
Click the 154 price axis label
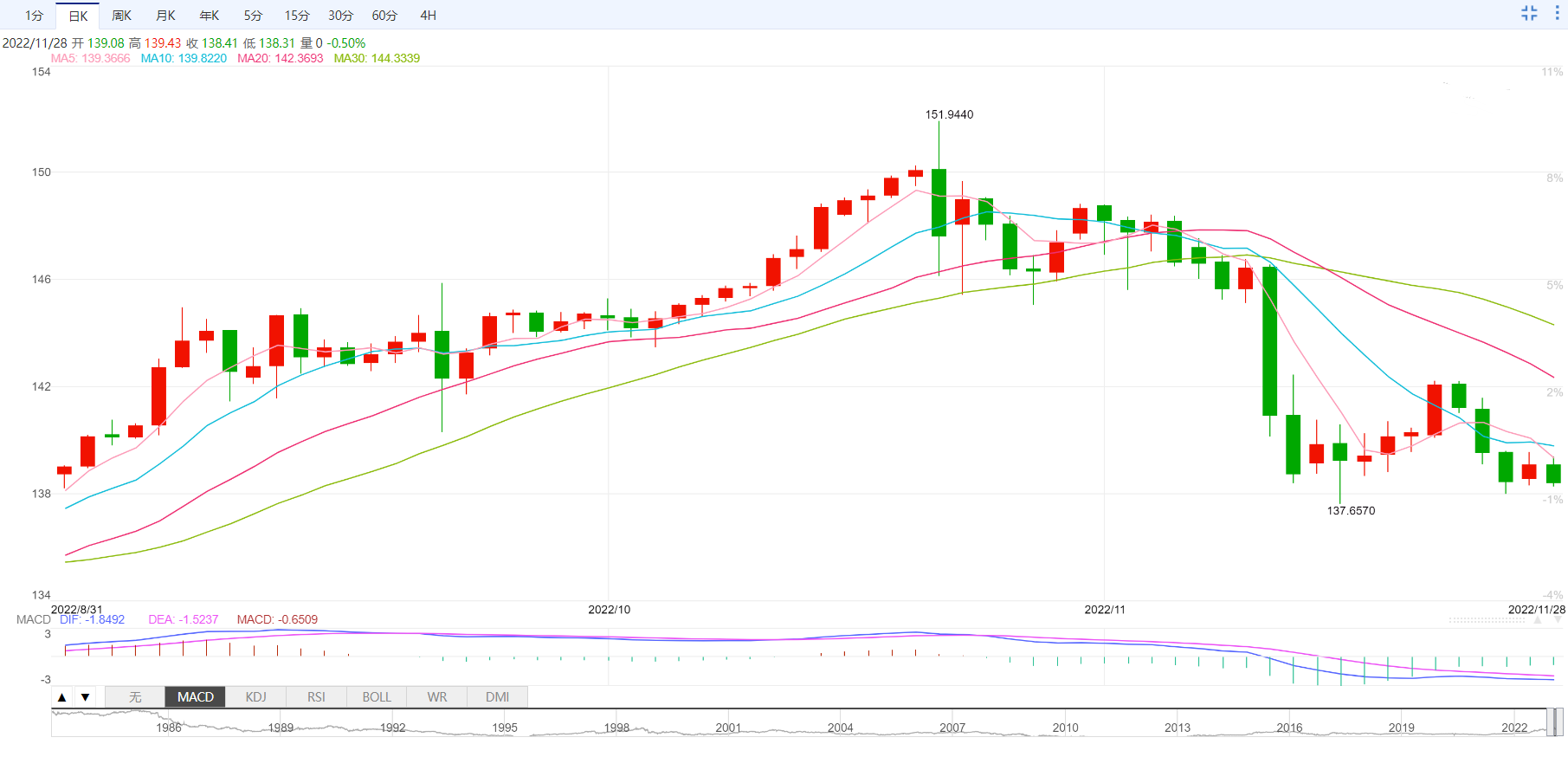[x=42, y=72]
